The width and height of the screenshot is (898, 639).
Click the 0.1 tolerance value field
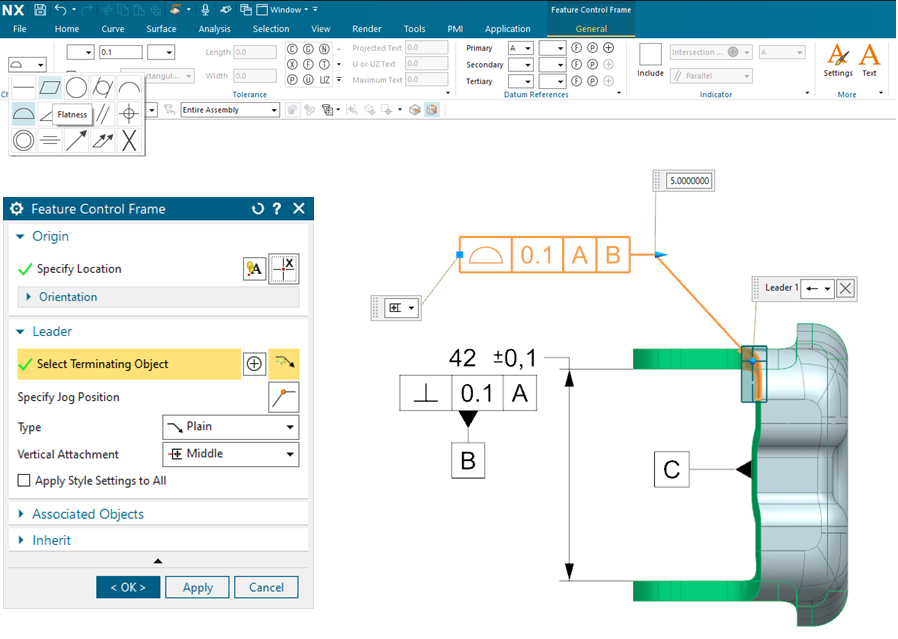click(120, 52)
